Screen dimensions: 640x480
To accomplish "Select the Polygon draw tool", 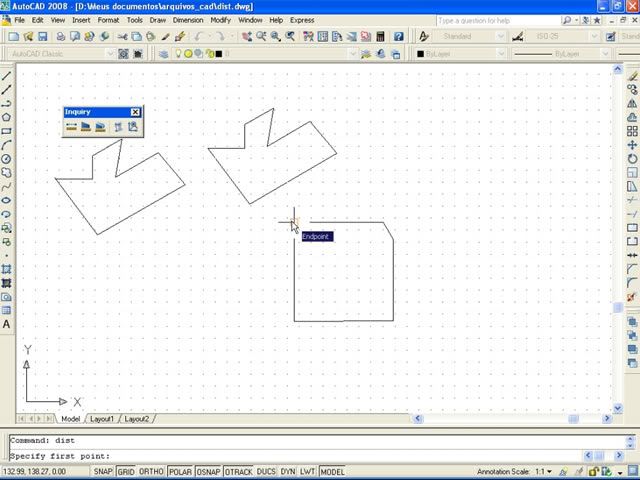I will pos(6,118).
